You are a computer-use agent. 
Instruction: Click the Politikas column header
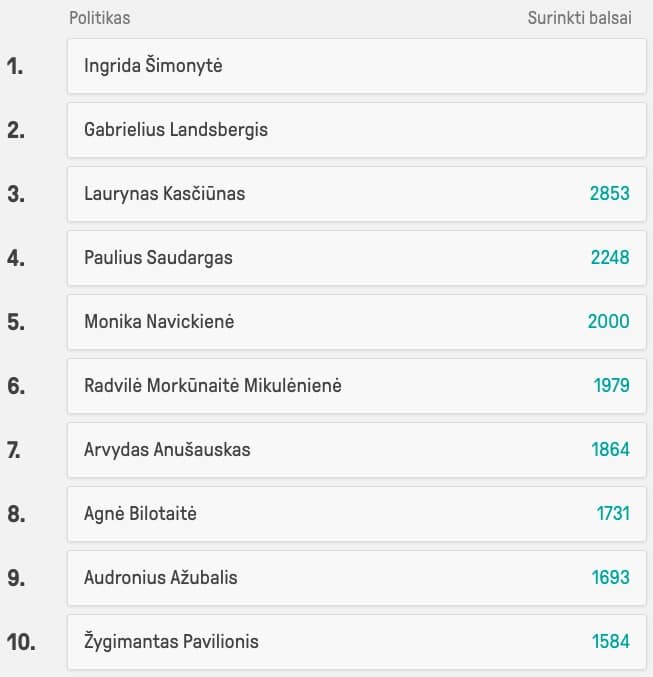click(100, 18)
